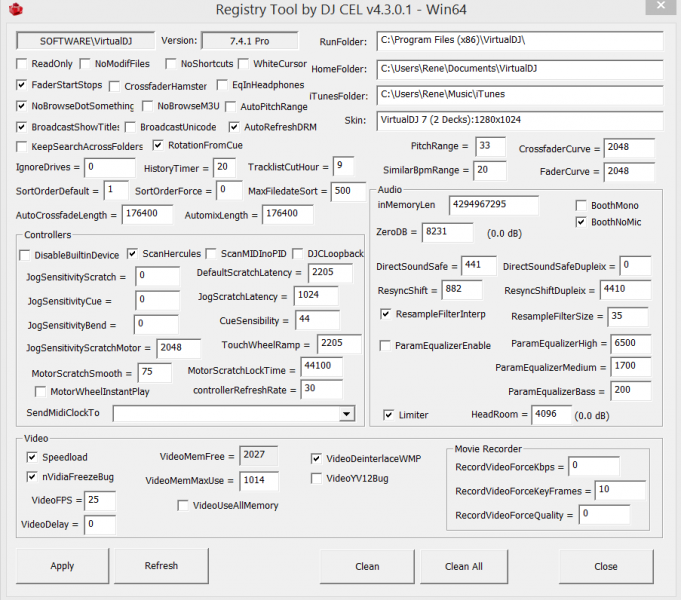The width and height of the screenshot is (681, 600).
Task: Click the ParamEqualizerHigh field
Action: tap(631, 344)
